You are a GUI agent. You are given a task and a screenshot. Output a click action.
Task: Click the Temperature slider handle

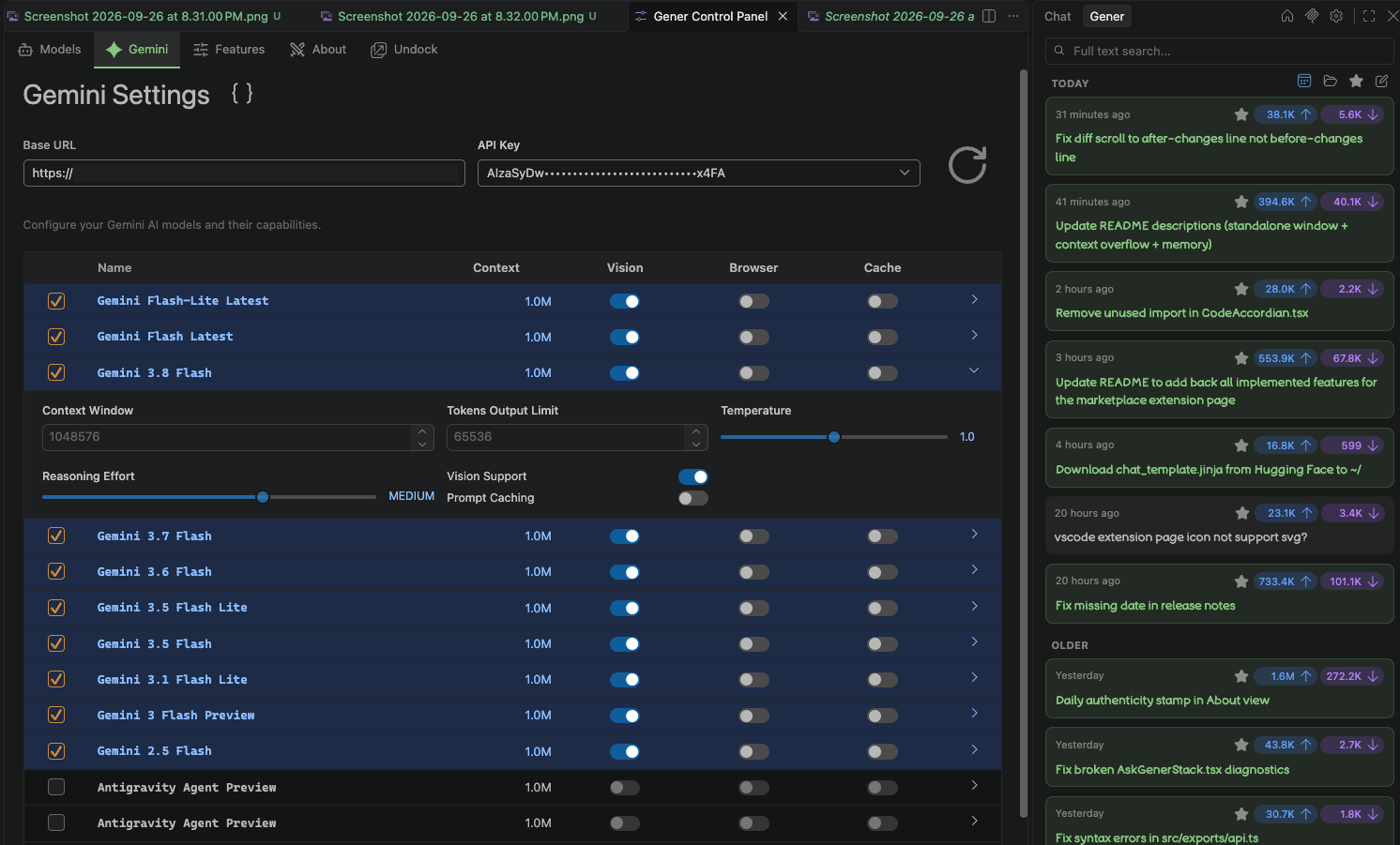(834, 437)
